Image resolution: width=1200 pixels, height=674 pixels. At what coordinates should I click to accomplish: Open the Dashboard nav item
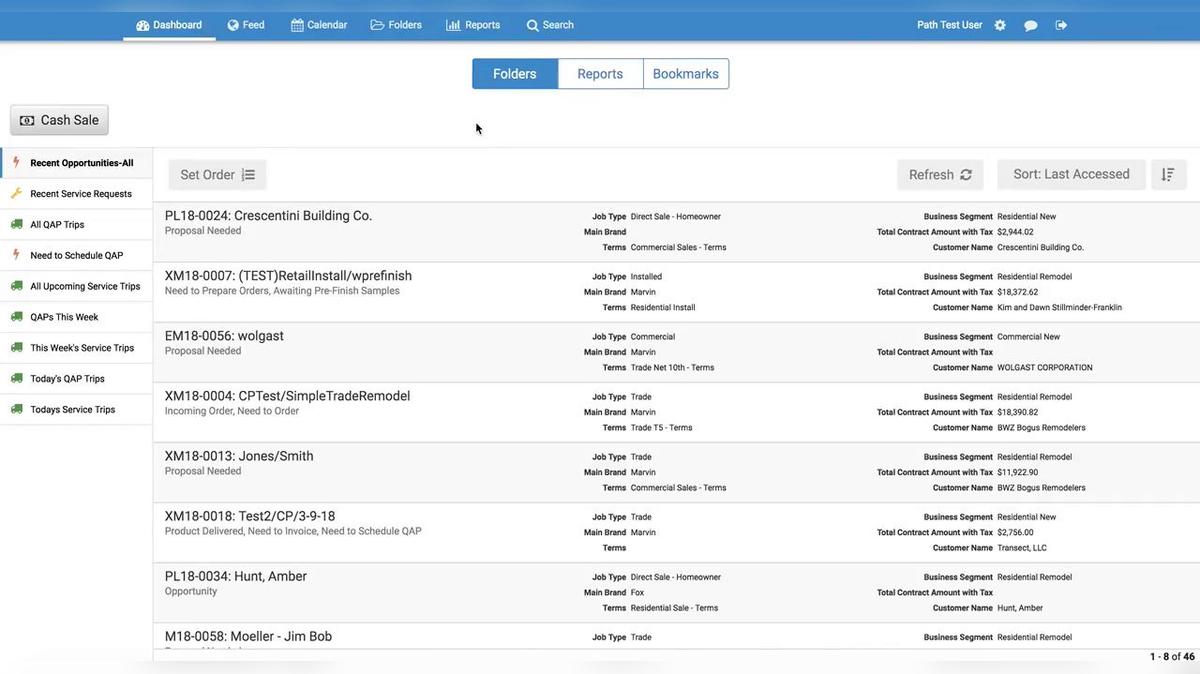[169, 25]
